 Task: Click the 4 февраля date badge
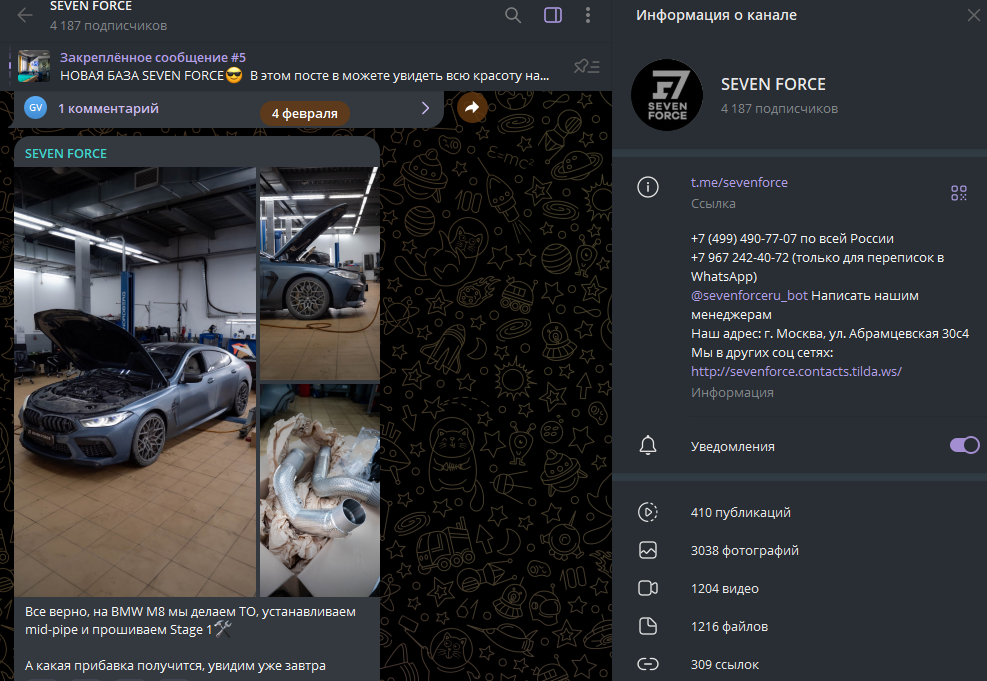click(304, 114)
